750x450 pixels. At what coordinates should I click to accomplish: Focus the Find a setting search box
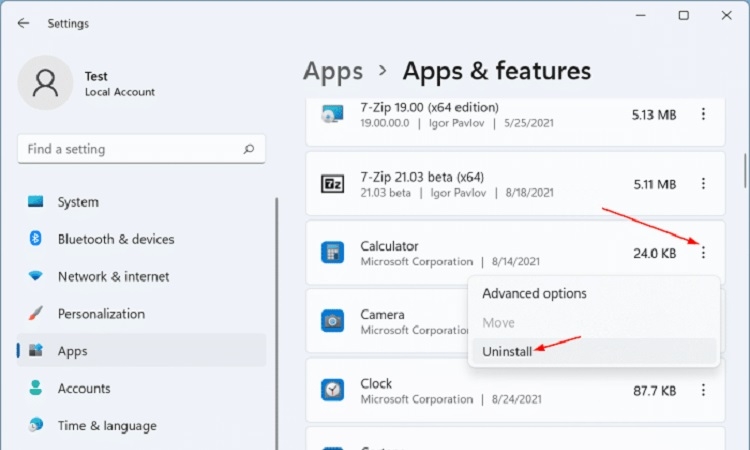141,149
